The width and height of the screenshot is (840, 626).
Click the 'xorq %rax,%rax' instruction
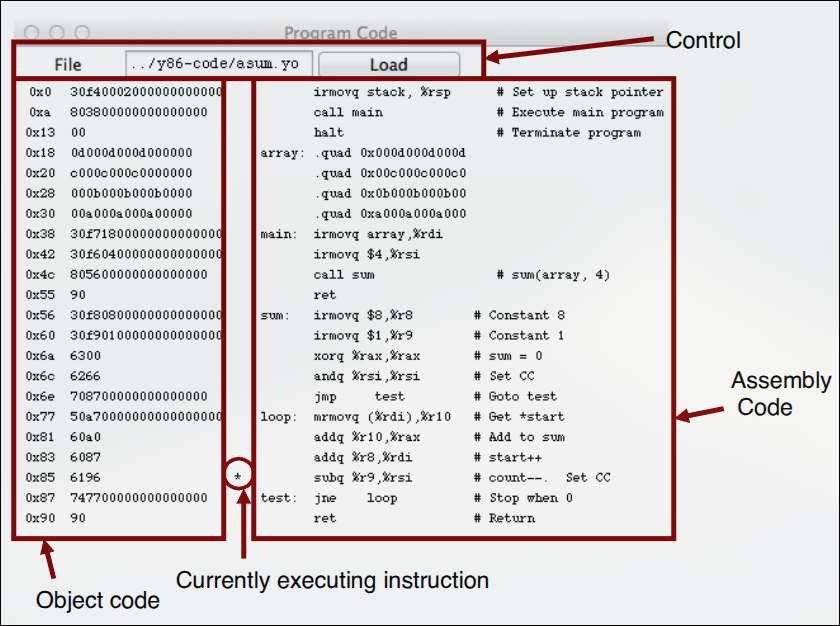pyautogui.click(x=367, y=356)
